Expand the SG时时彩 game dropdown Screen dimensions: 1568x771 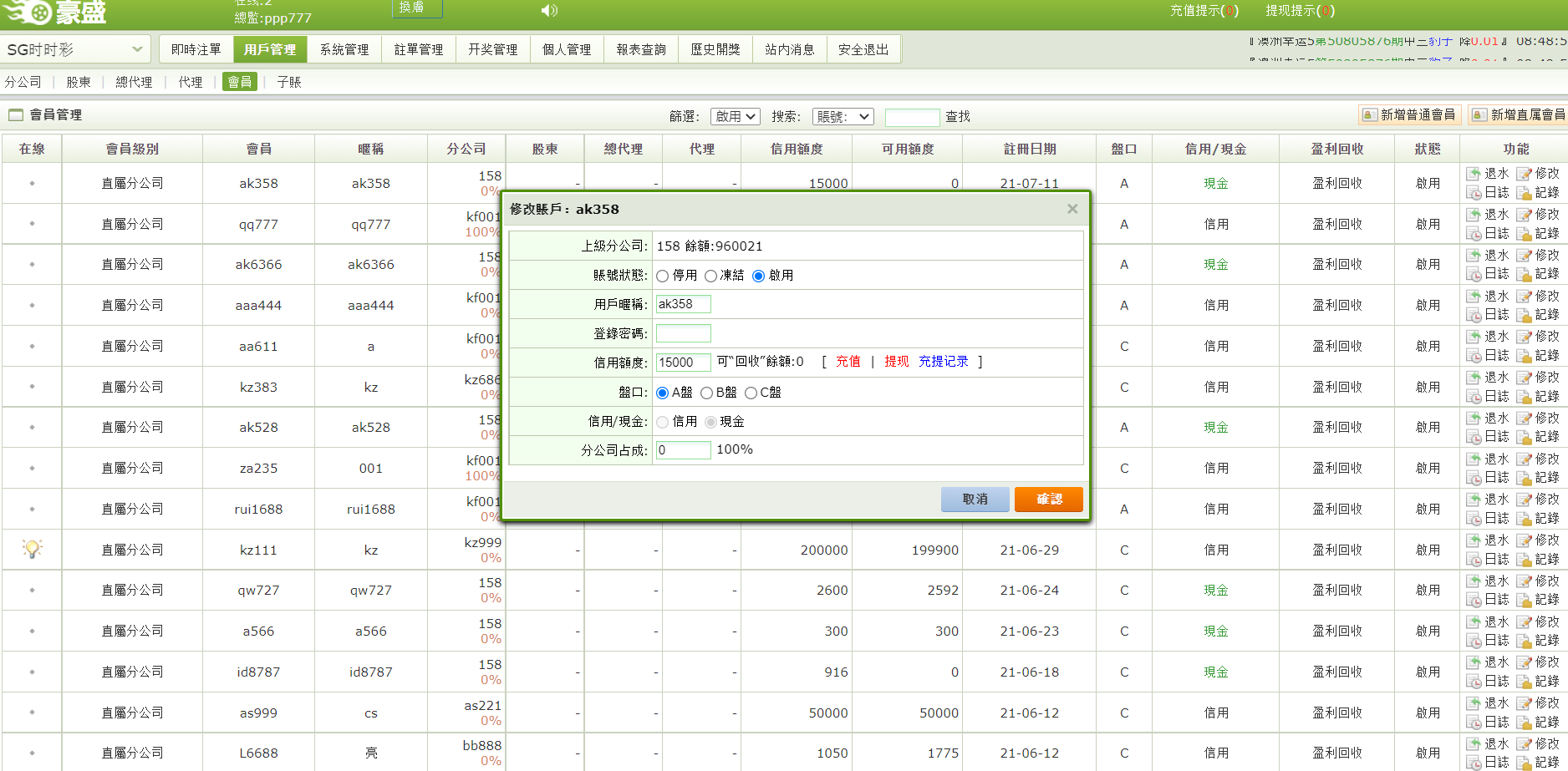[x=75, y=49]
